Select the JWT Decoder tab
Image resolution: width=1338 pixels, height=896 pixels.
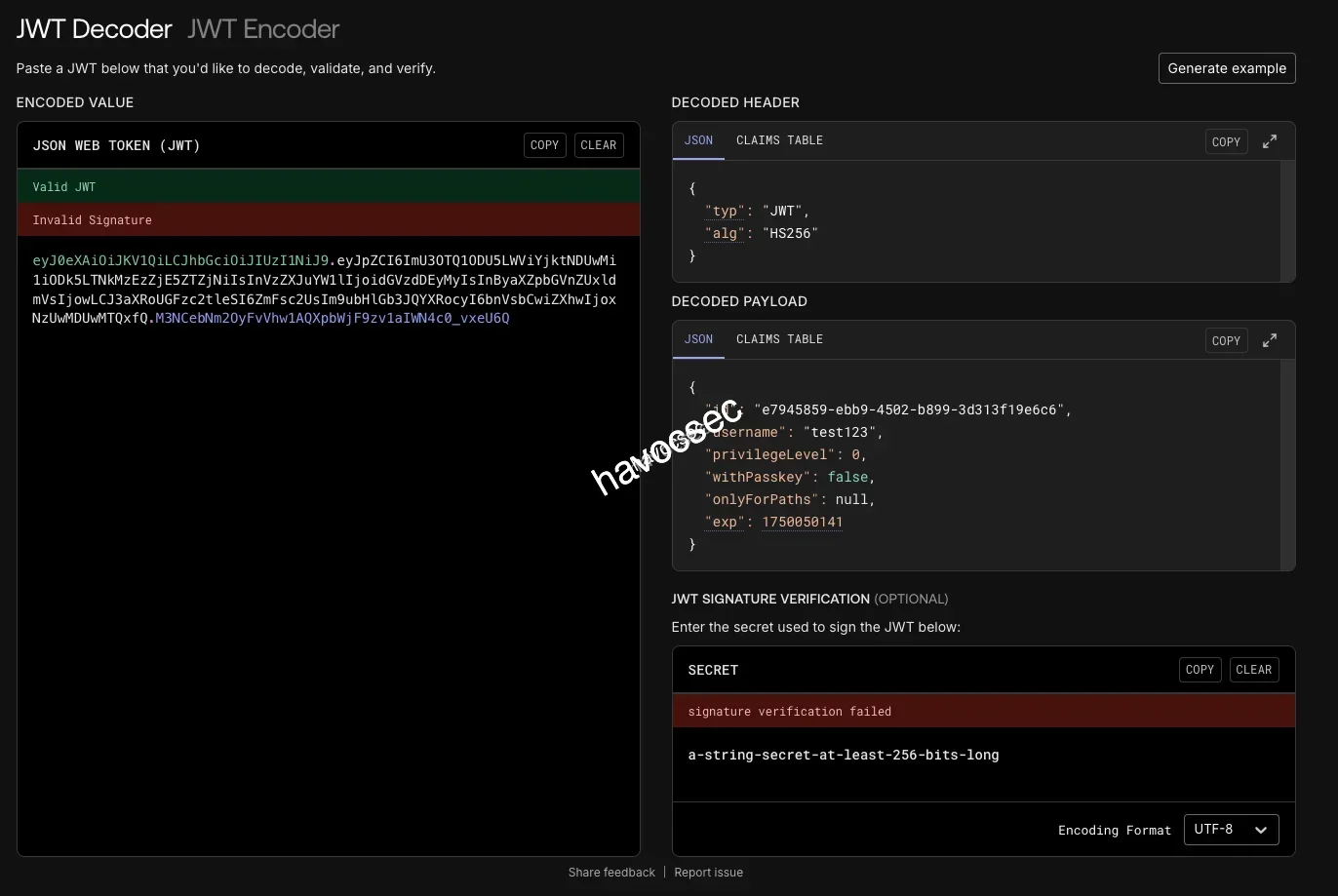(x=94, y=29)
